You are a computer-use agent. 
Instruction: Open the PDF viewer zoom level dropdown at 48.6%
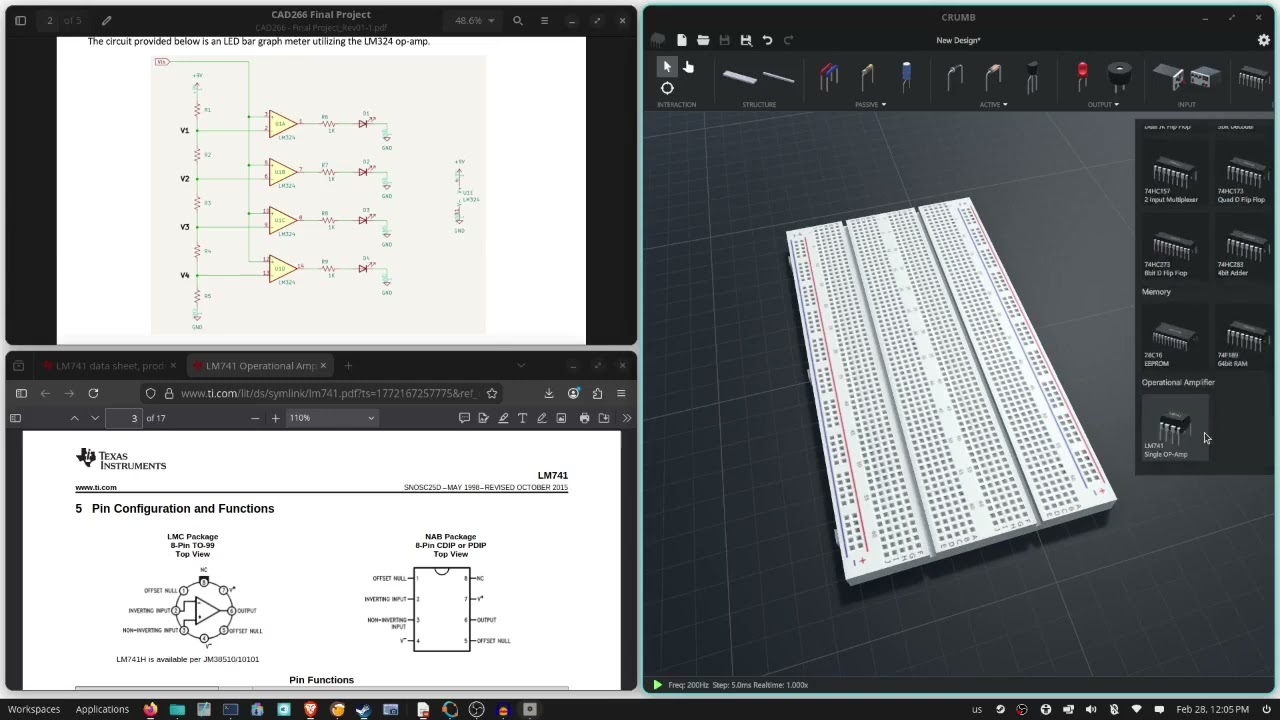coord(475,20)
